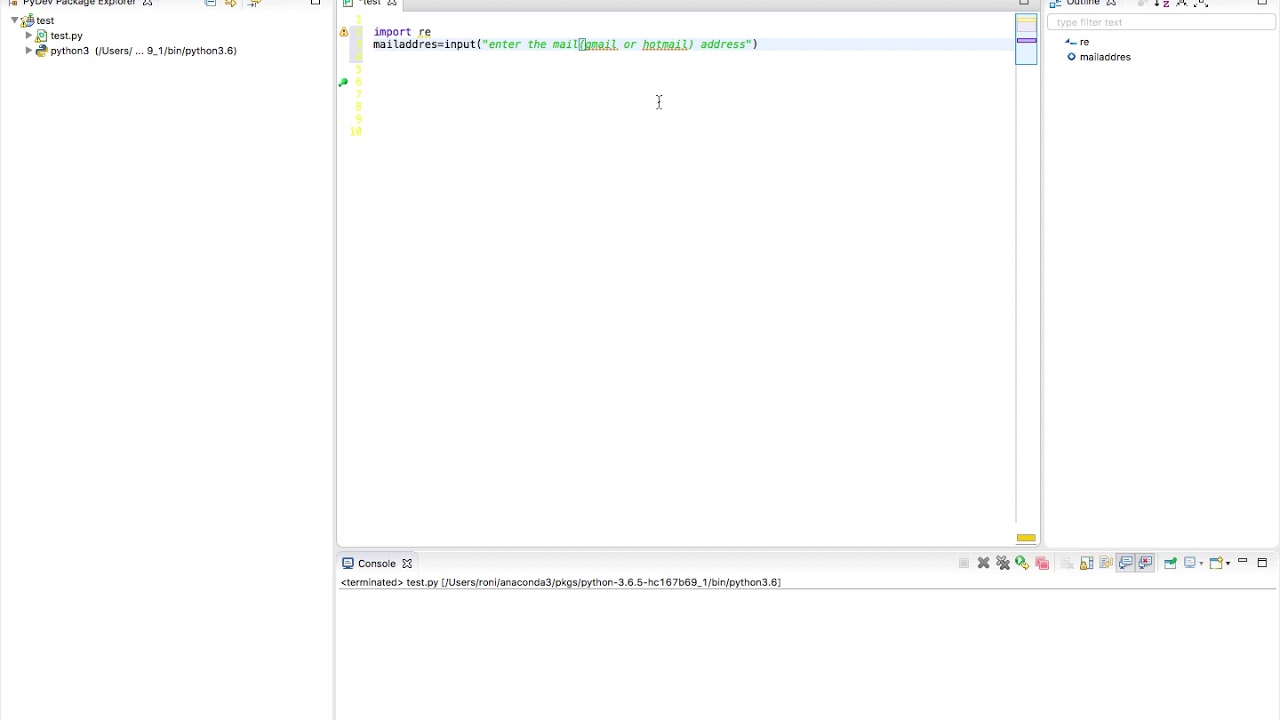This screenshot has width=1280, height=720.
Task: Toggle Word Wrap in the Console
Action: [x=1106, y=563]
